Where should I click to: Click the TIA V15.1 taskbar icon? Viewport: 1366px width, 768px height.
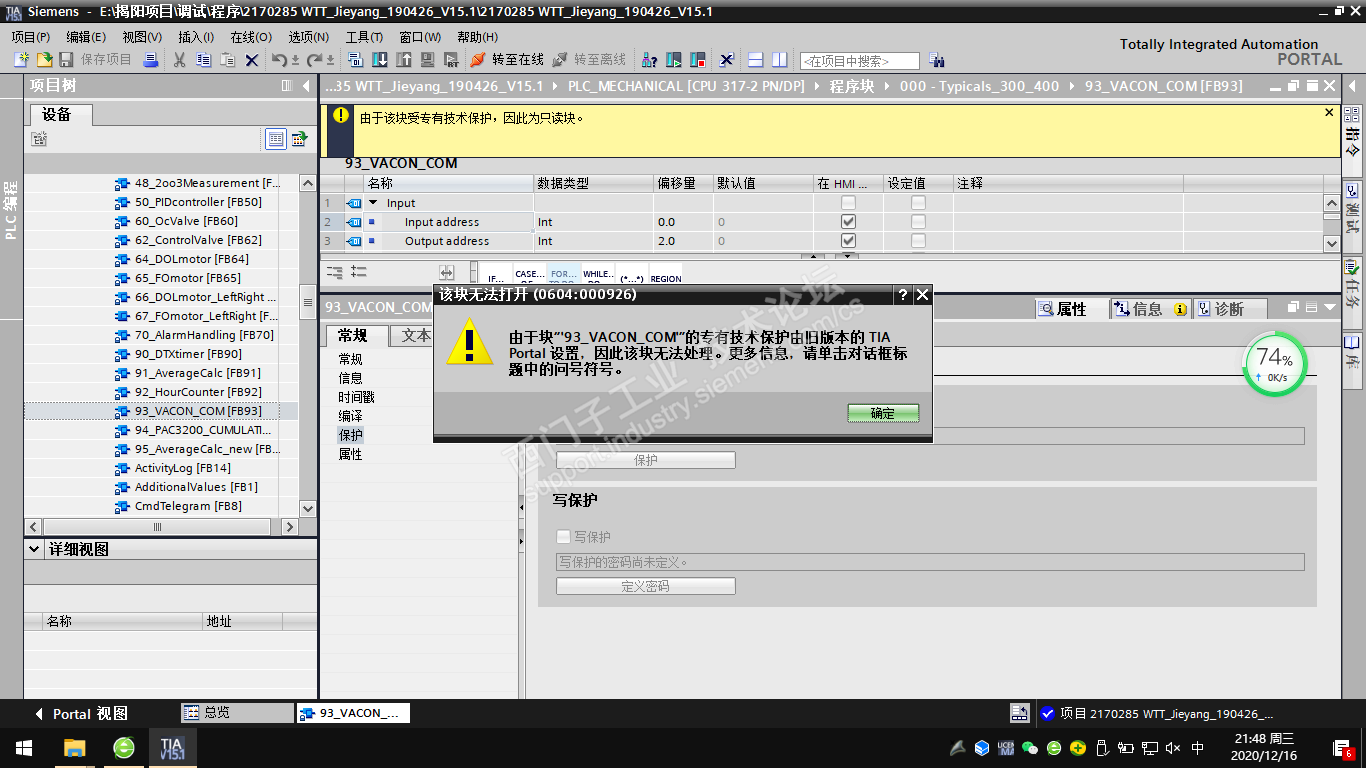172,748
